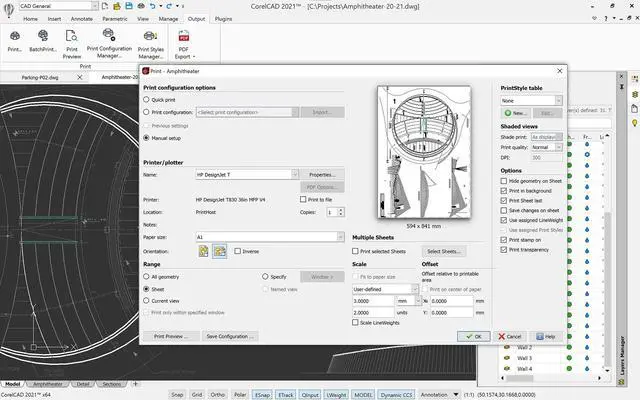Screen dimensions: 640x400
Task: Open the Paper size dropdown
Action: pos(340,237)
